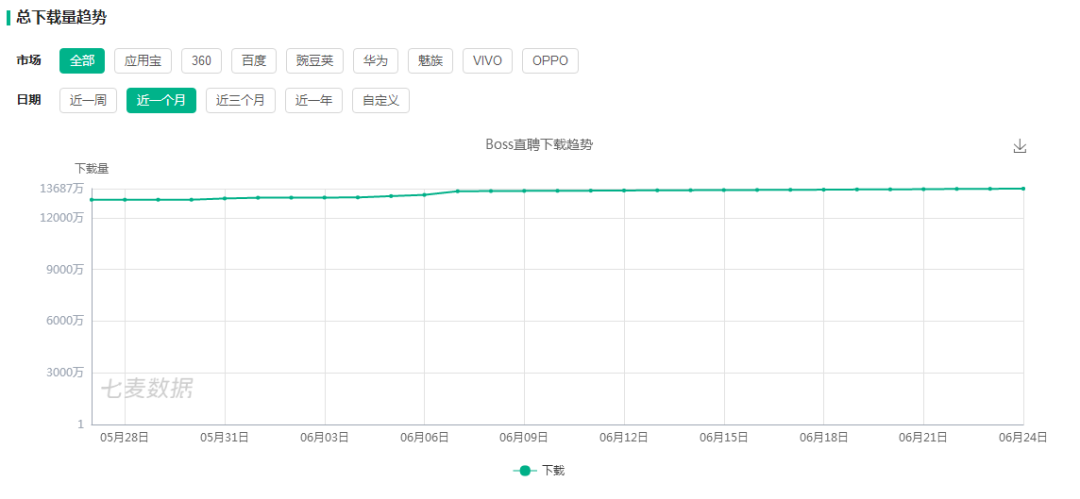Open the 自定义 custom date range

pyautogui.click(x=381, y=100)
